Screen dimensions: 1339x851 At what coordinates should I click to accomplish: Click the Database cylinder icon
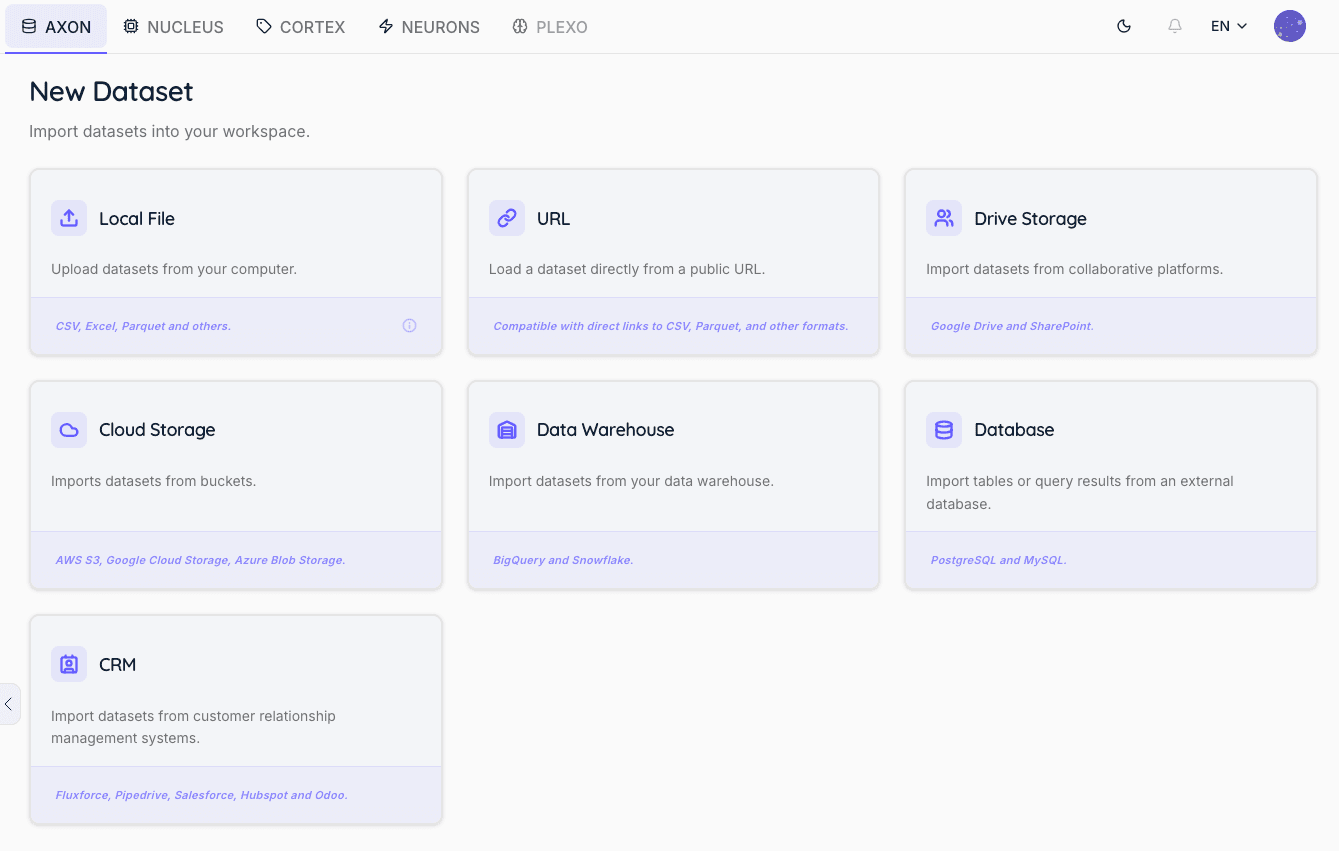(944, 430)
